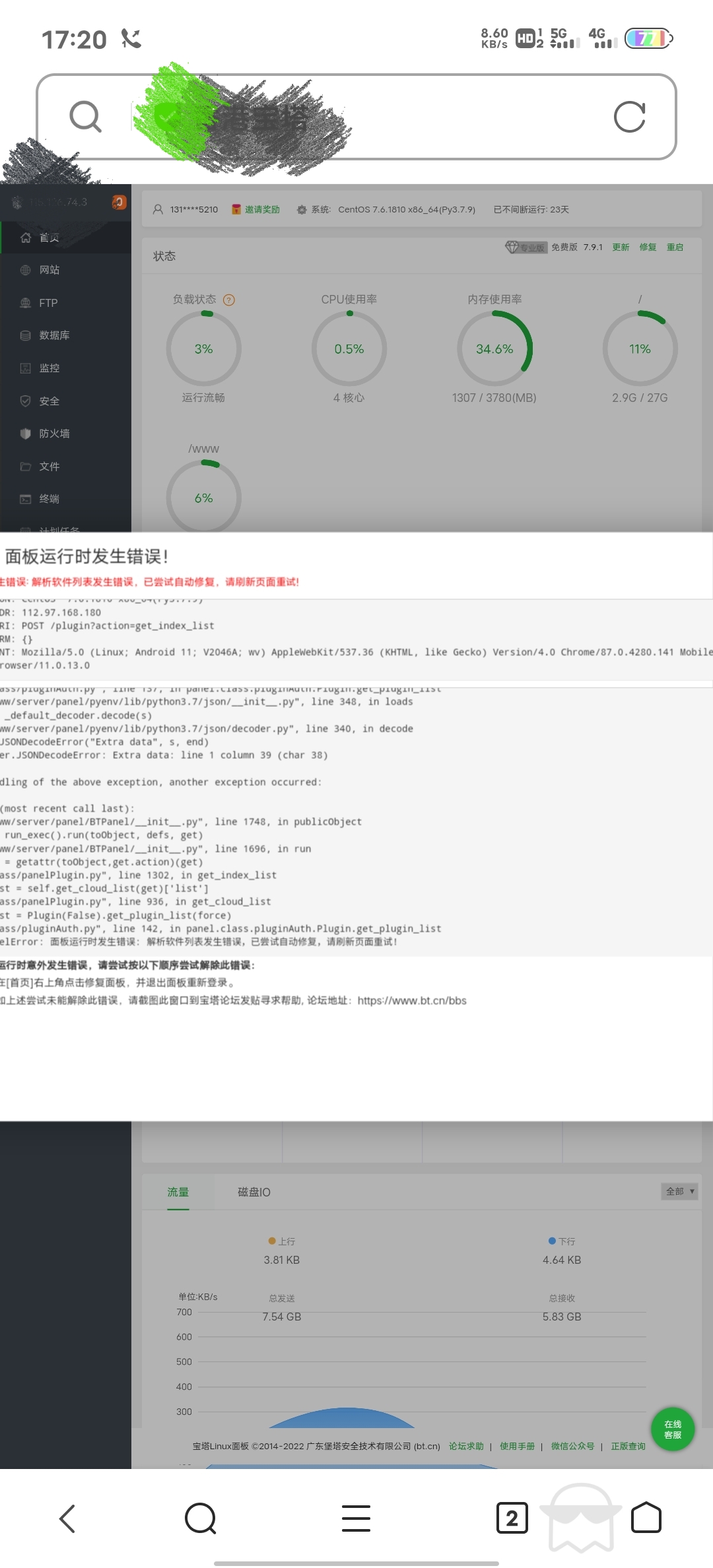Open the 全部 network dropdown
Screen dimensions: 713x1568
point(679,1191)
